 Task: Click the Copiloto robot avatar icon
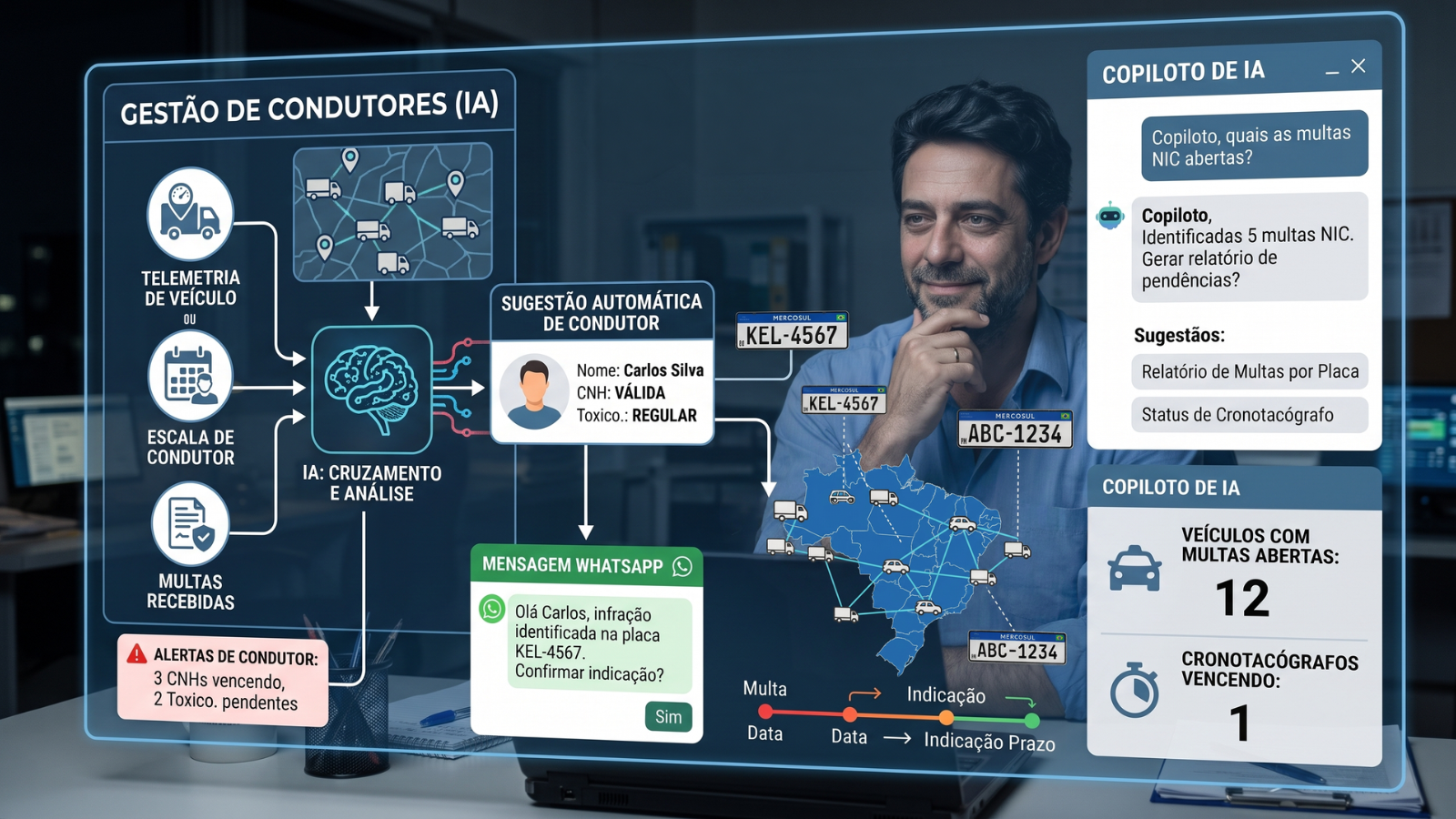pos(1110,217)
